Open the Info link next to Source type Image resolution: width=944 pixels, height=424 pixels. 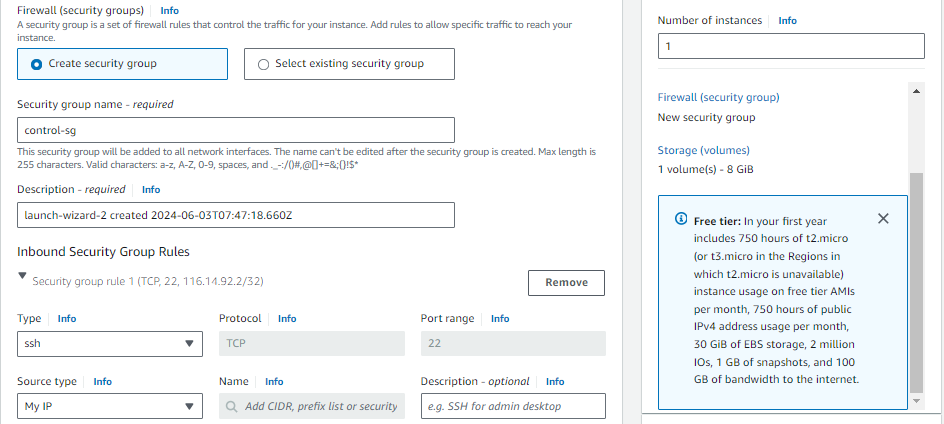[102, 381]
